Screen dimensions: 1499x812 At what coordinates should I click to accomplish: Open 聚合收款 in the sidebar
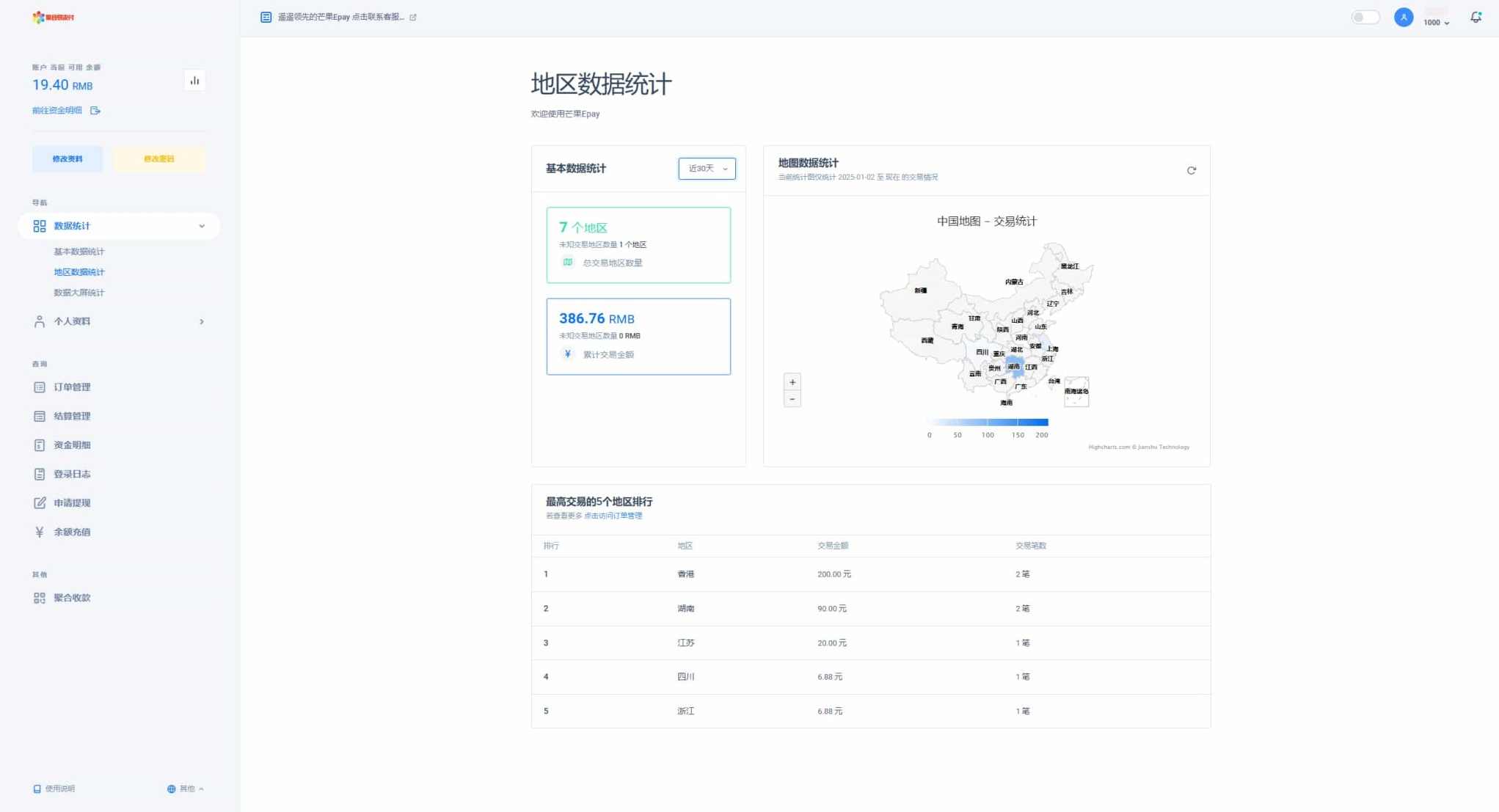tap(71, 598)
